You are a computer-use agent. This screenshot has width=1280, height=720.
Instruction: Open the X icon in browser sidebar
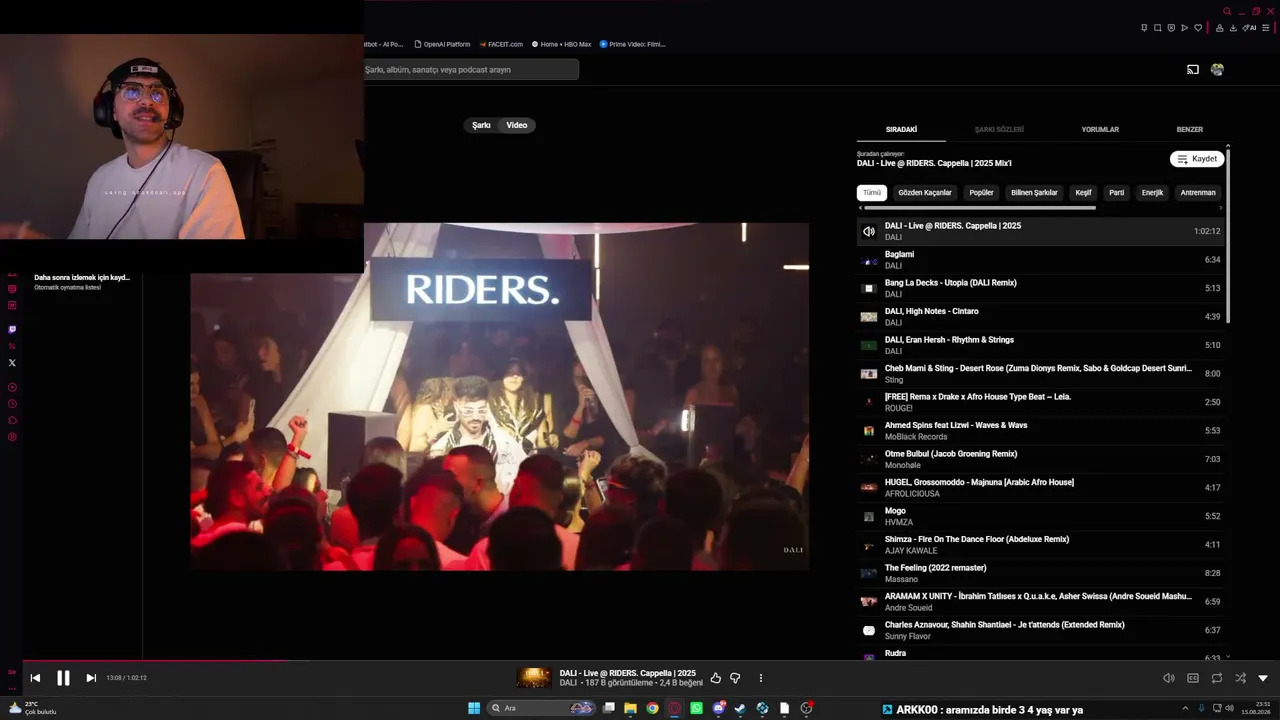point(12,363)
